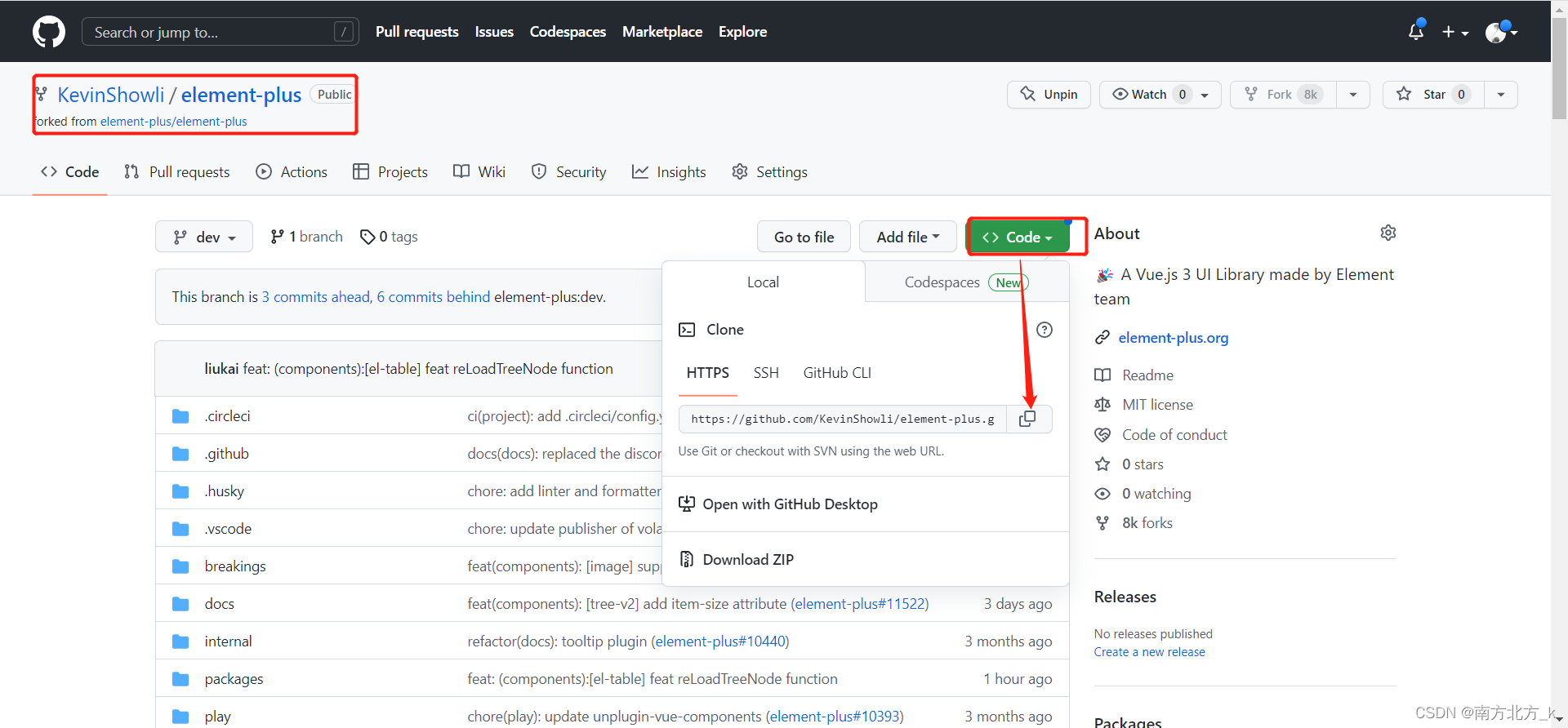This screenshot has height=728, width=1568.
Task: Open the Security tab
Action: pyautogui.click(x=568, y=172)
